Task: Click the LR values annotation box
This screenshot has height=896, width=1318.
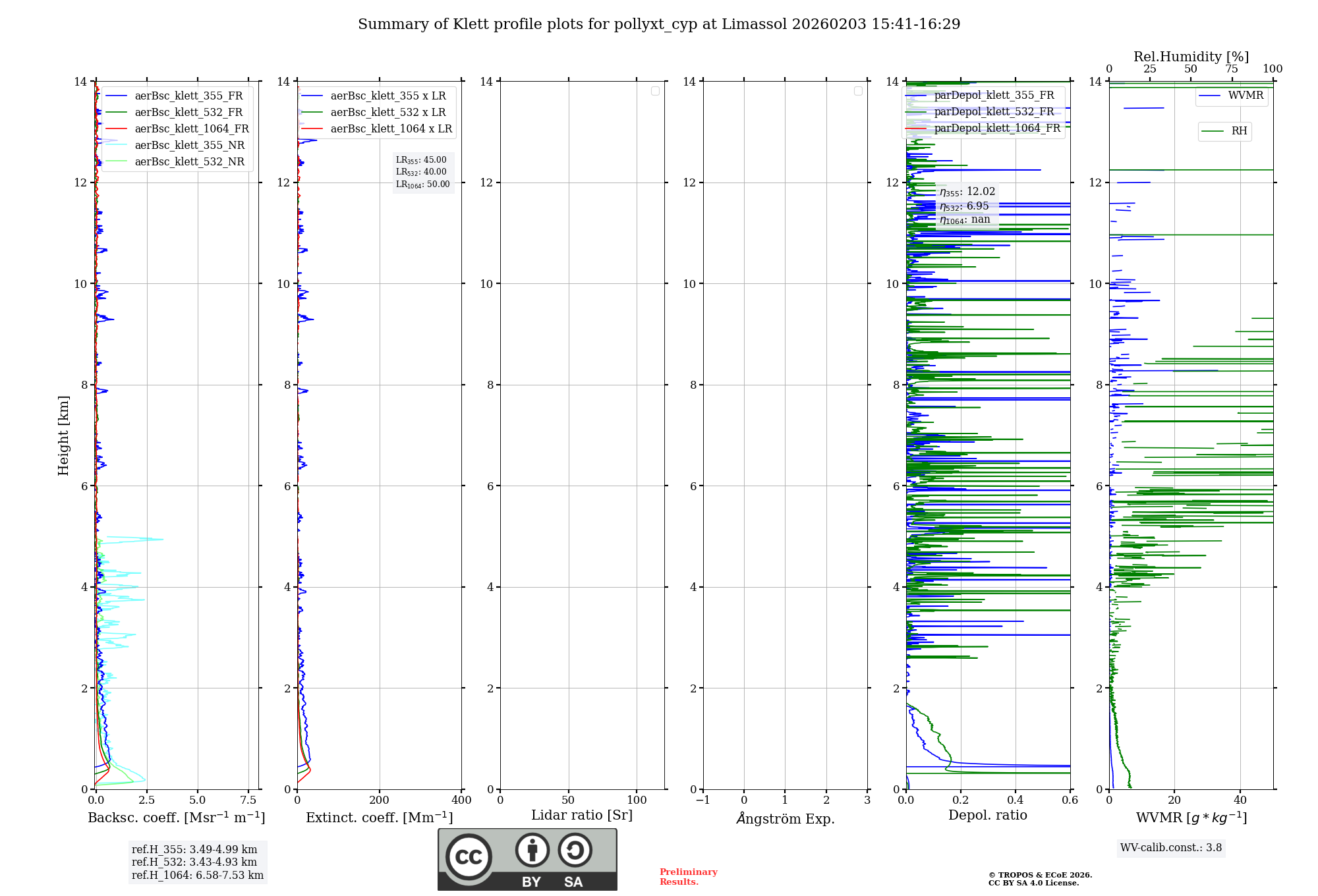Action: [423, 172]
